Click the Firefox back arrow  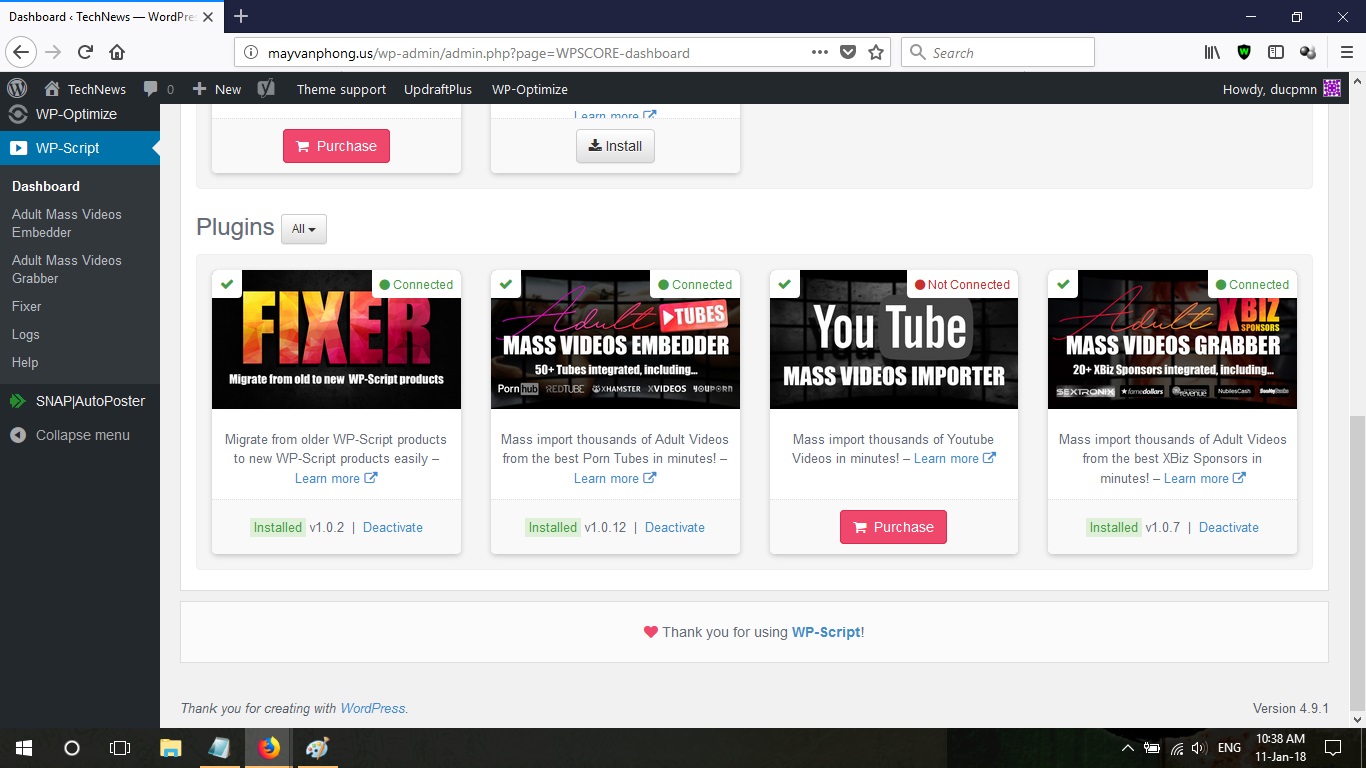tap(21, 52)
